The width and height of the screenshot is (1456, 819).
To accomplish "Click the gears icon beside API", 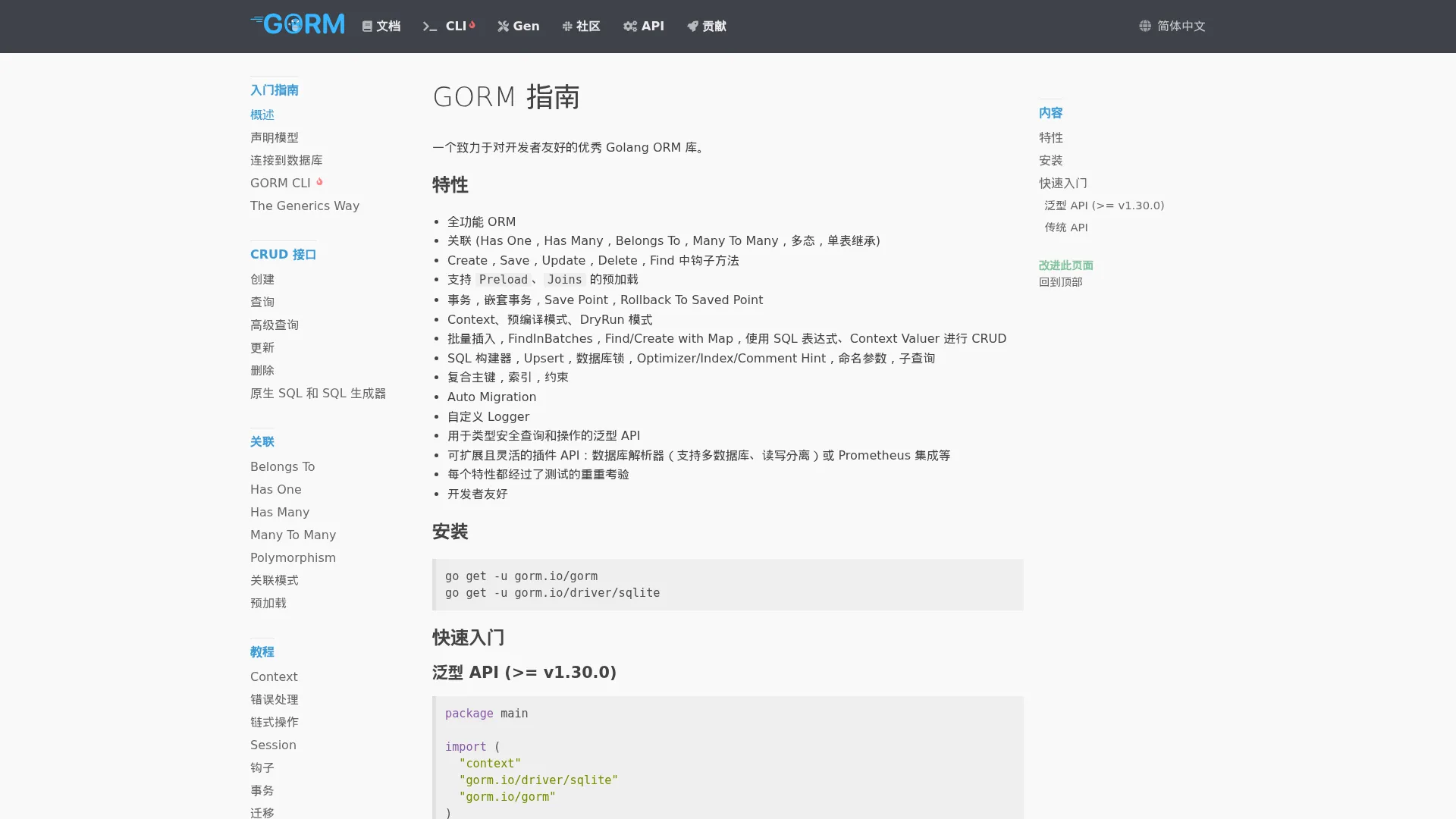I will coord(630,27).
